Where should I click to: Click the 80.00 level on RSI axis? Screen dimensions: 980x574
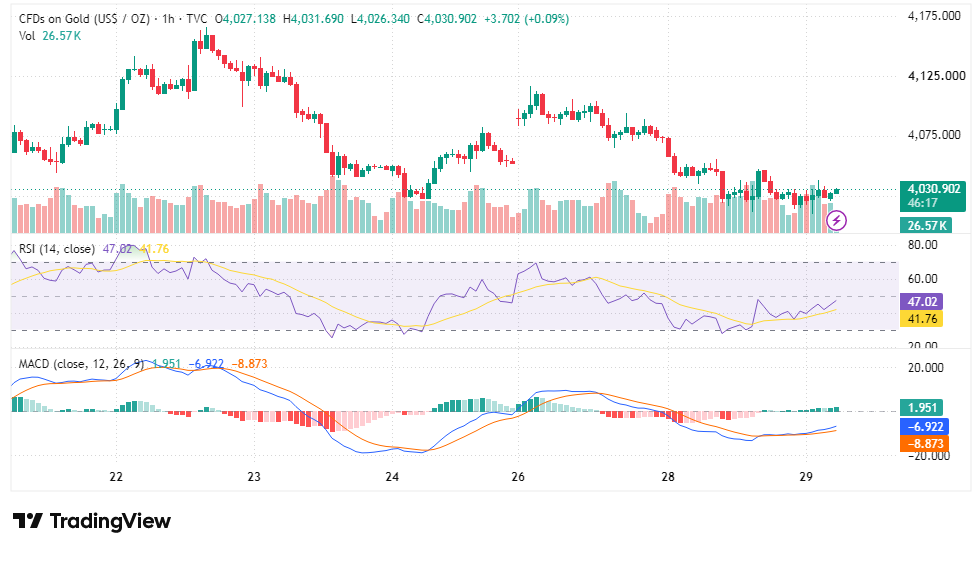coord(922,244)
